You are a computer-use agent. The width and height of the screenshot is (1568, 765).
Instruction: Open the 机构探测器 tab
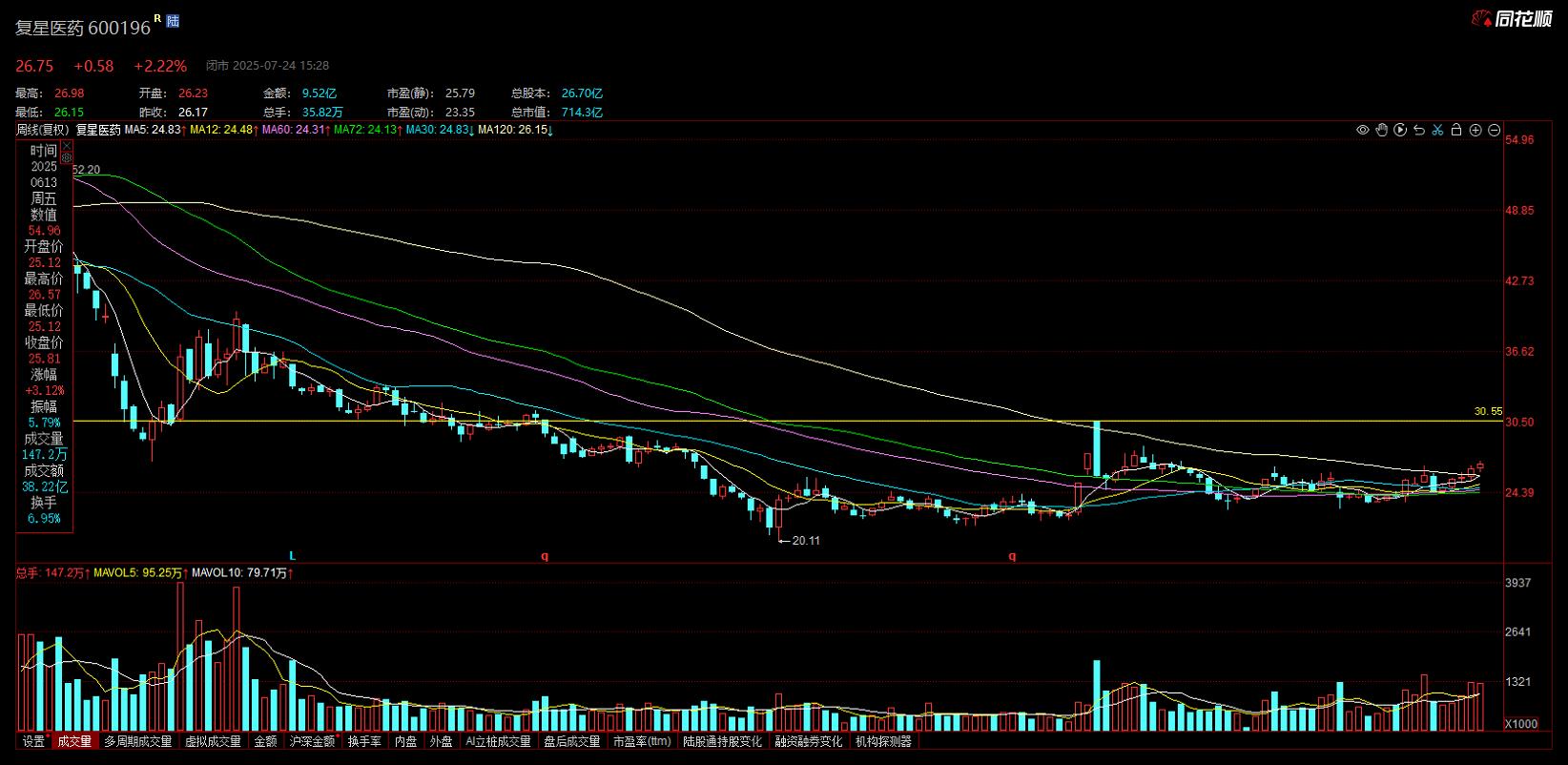click(884, 741)
